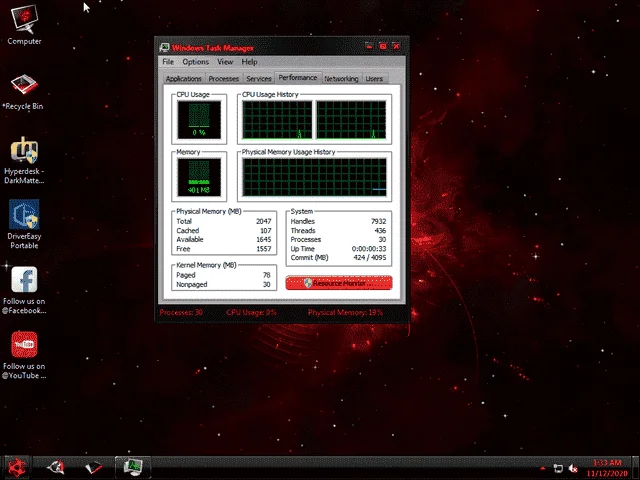This screenshot has width=640, height=480.
Task: Click the network tray icon
Action: click(x=558, y=468)
